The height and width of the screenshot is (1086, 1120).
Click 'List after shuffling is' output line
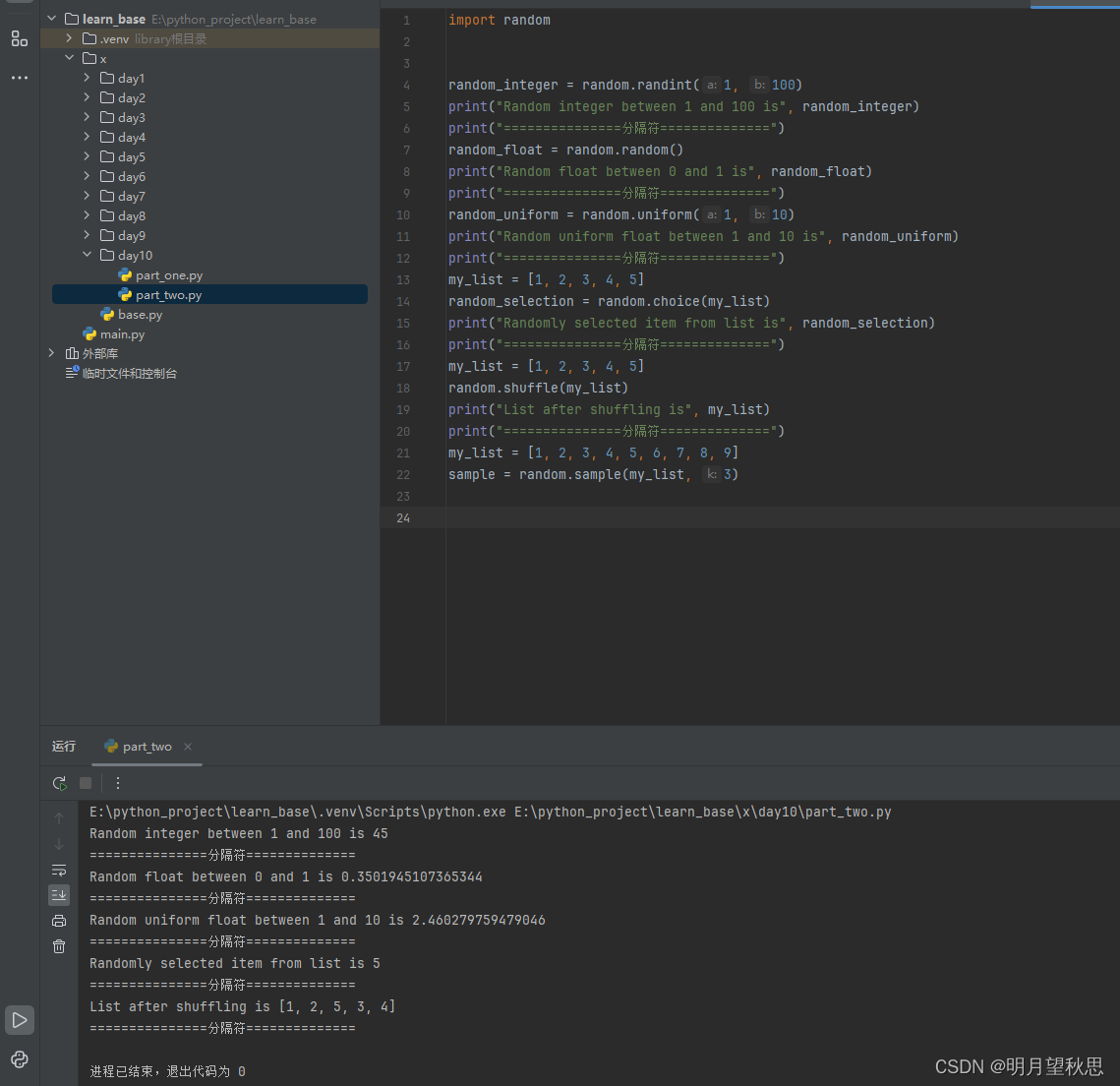pos(242,1006)
